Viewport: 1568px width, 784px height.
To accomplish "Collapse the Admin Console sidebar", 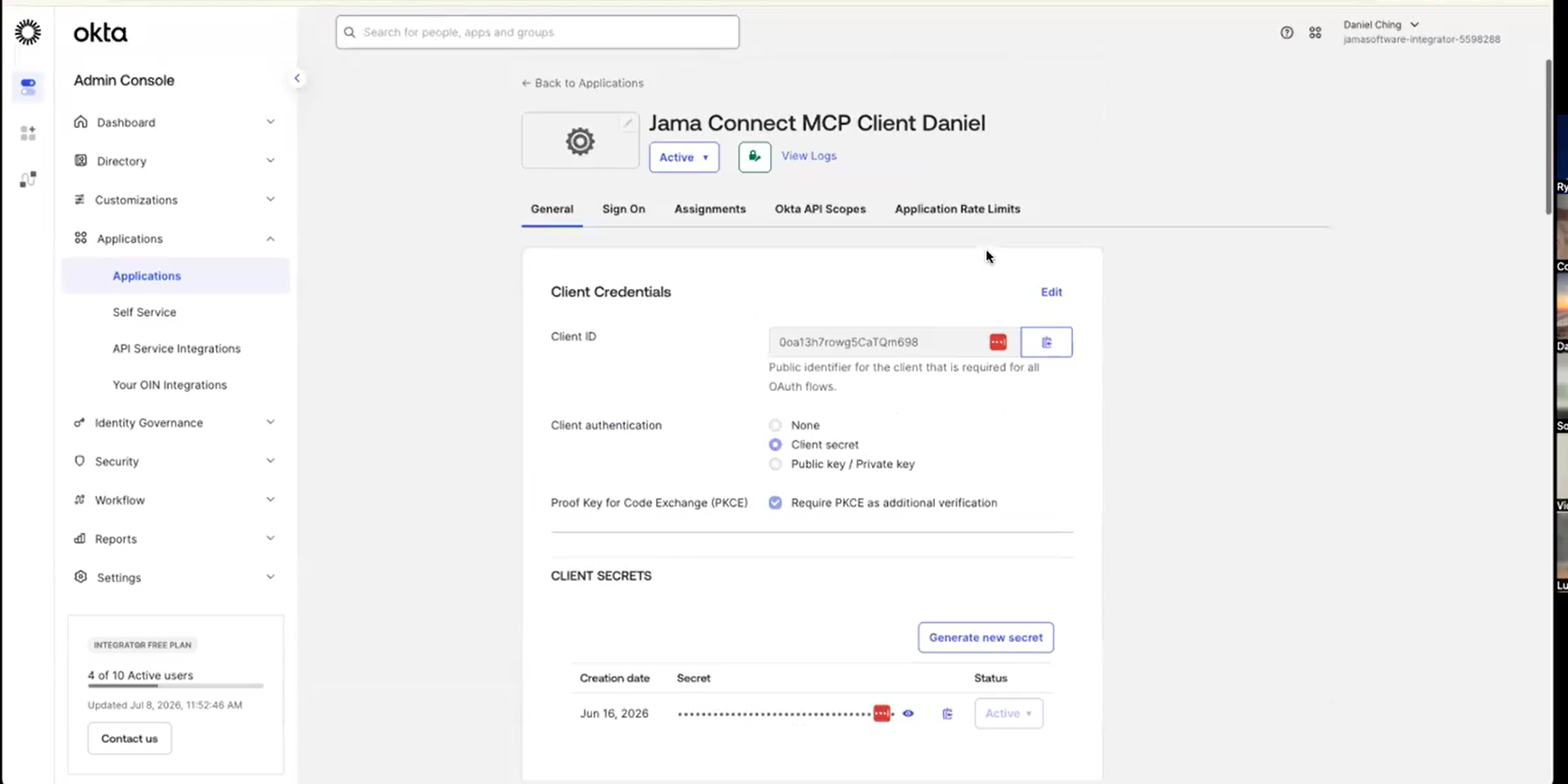I will pyautogui.click(x=297, y=78).
